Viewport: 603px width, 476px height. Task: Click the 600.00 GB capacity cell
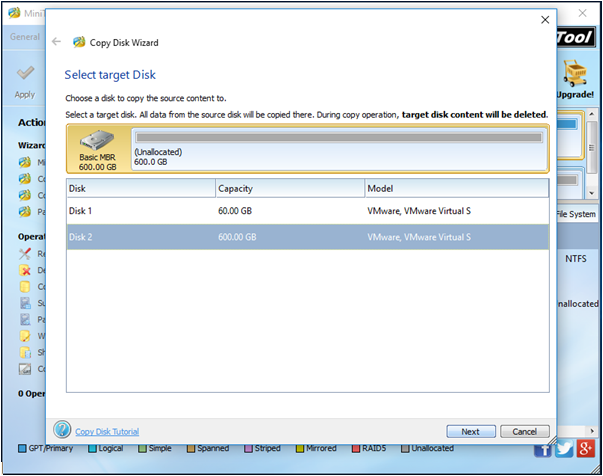click(x=237, y=237)
